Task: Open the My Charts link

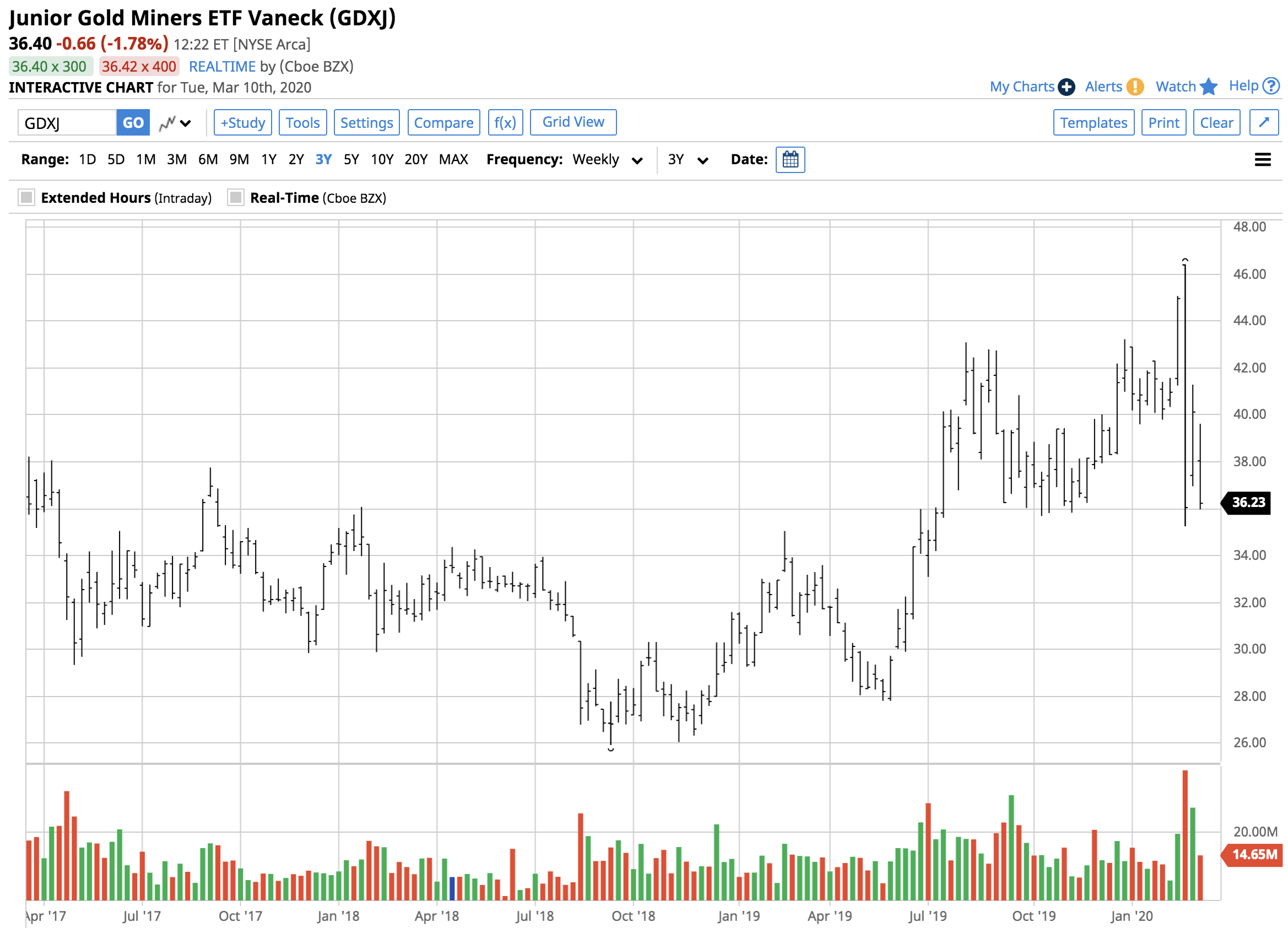Action: click(1022, 87)
